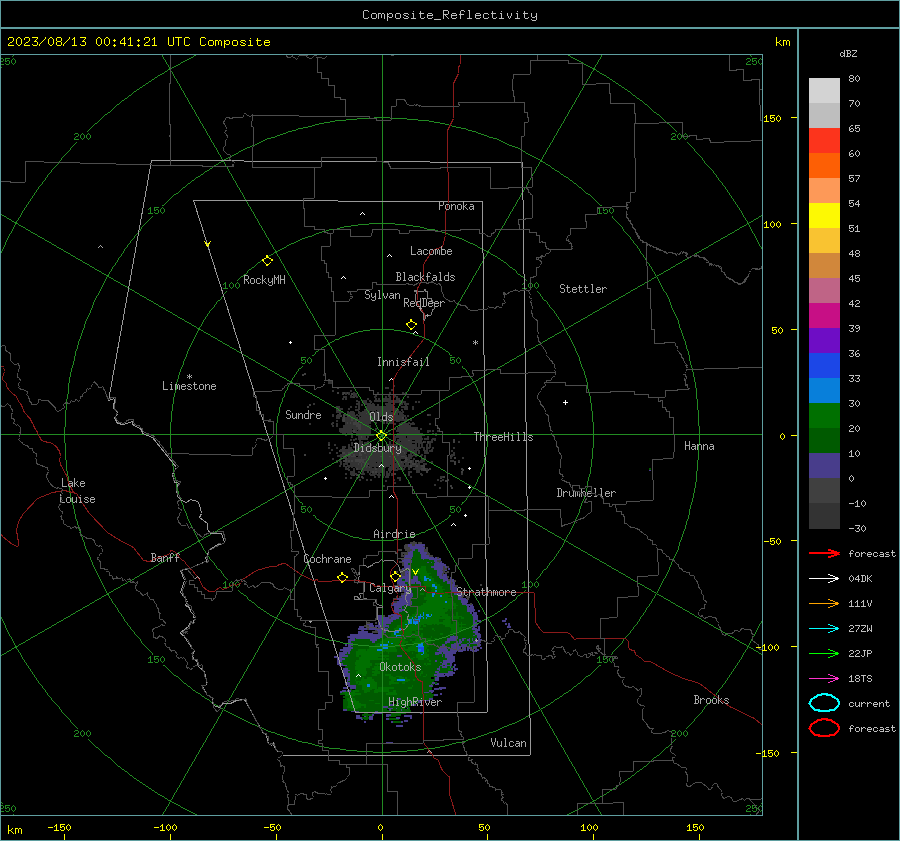Click the Calgary city label
This screenshot has height=841, width=900.
[x=390, y=588]
